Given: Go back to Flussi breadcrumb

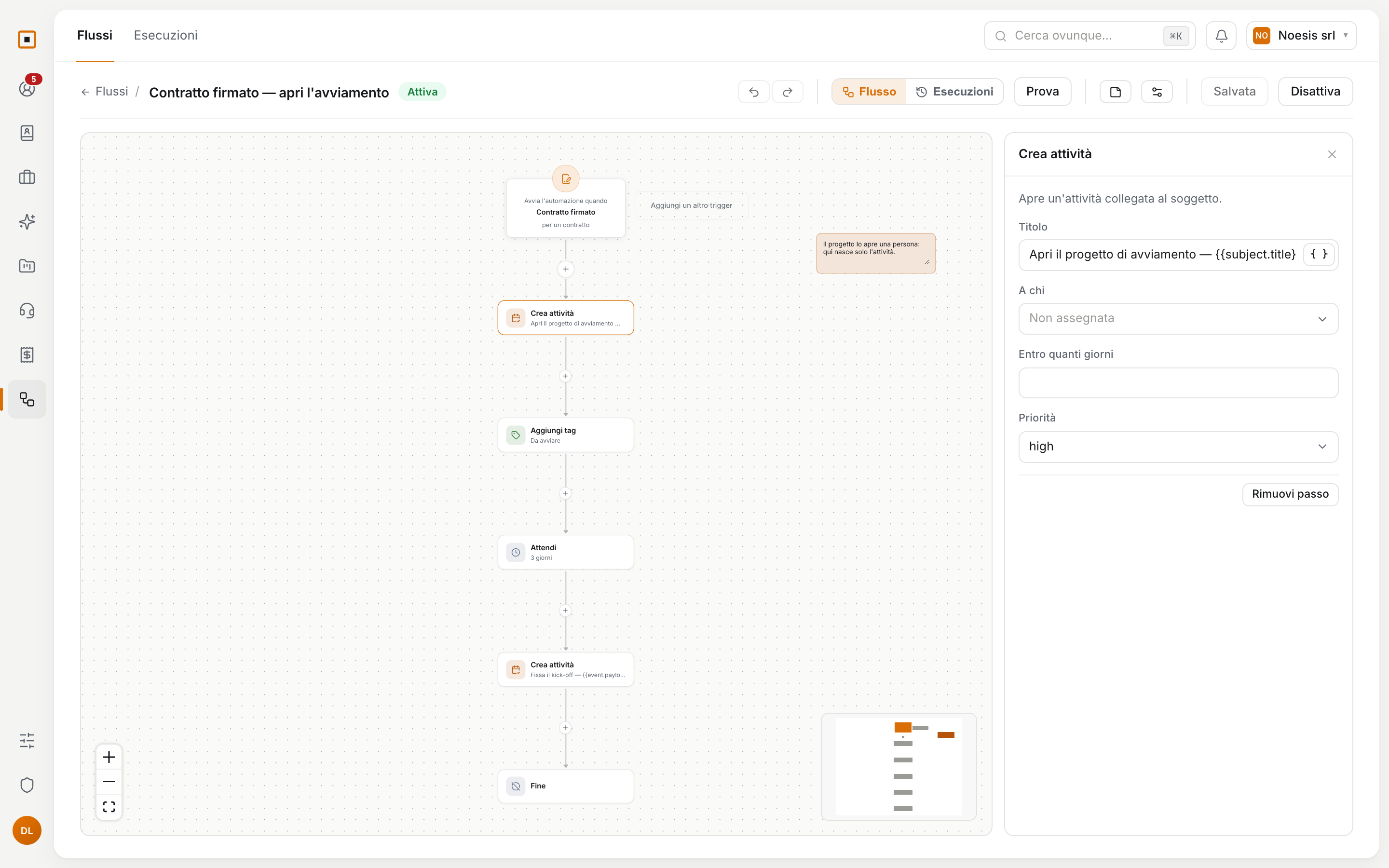Looking at the screenshot, I should click(x=105, y=92).
